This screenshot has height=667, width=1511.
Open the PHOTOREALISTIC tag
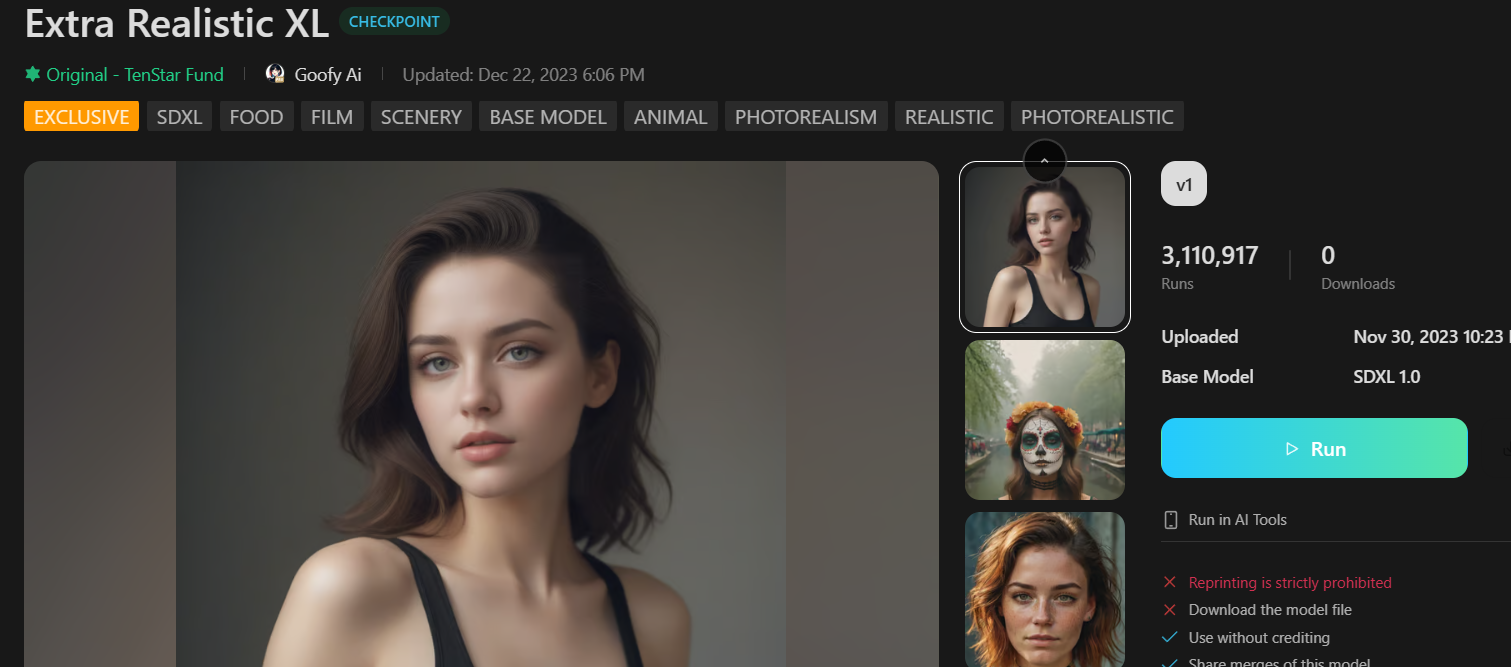(1097, 117)
